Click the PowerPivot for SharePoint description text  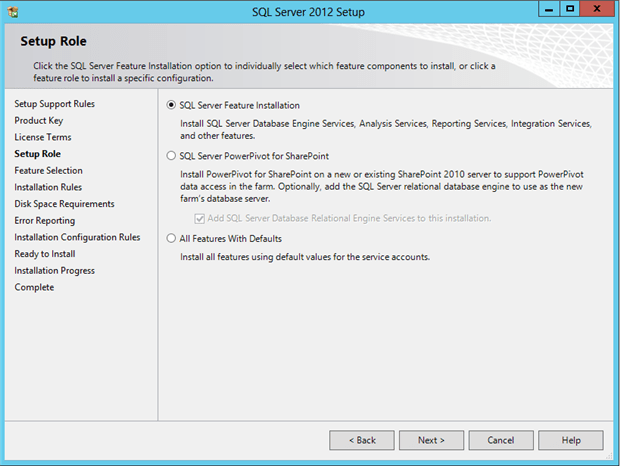pyautogui.click(x=382, y=186)
